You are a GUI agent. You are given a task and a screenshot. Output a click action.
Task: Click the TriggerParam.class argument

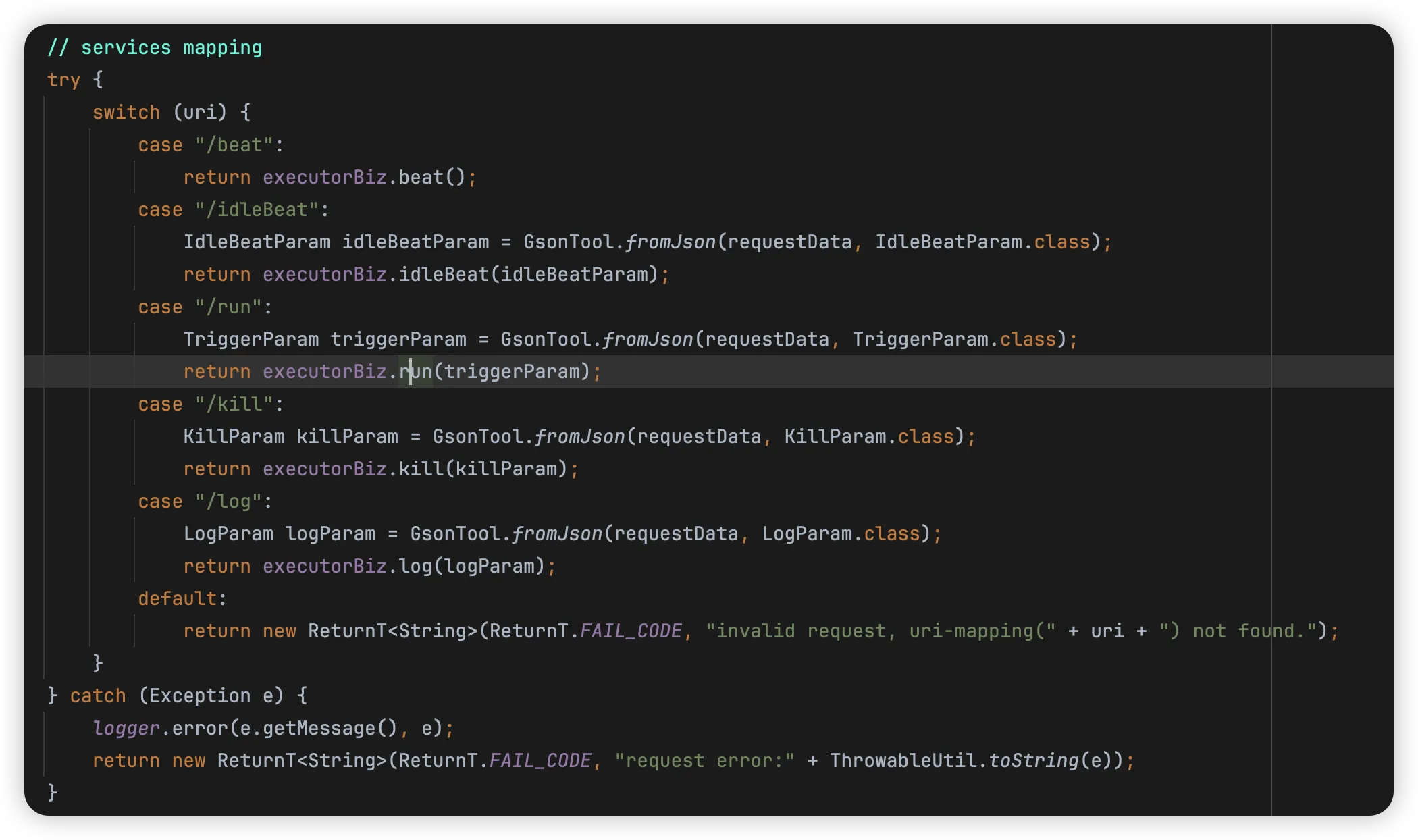click(x=954, y=340)
